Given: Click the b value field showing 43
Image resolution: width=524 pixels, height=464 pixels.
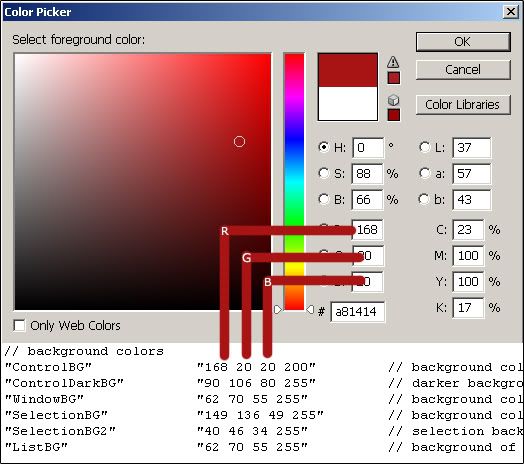Looking at the screenshot, I should click(472, 200).
